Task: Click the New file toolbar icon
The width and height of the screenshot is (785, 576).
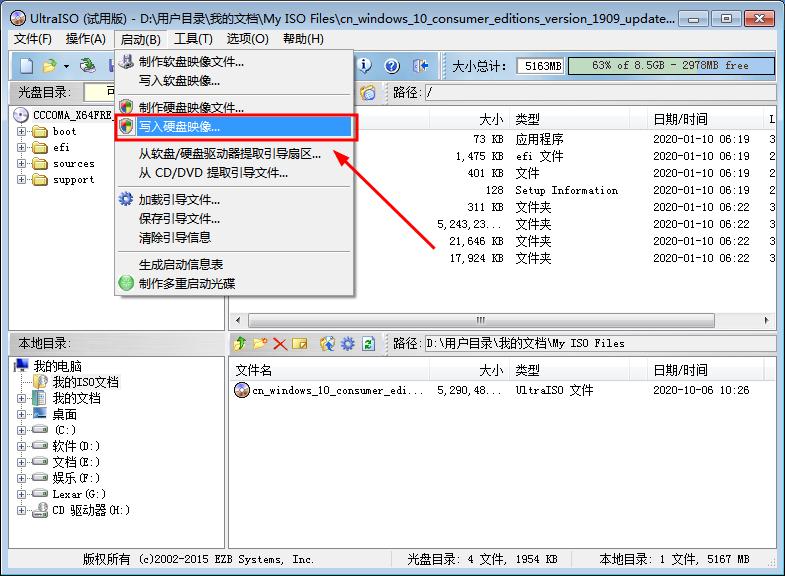Action: (x=27, y=66)
